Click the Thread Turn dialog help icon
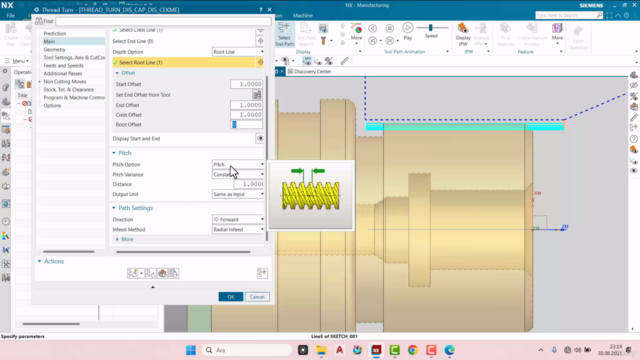Screen dimensions: 640x360 point(260,9)
